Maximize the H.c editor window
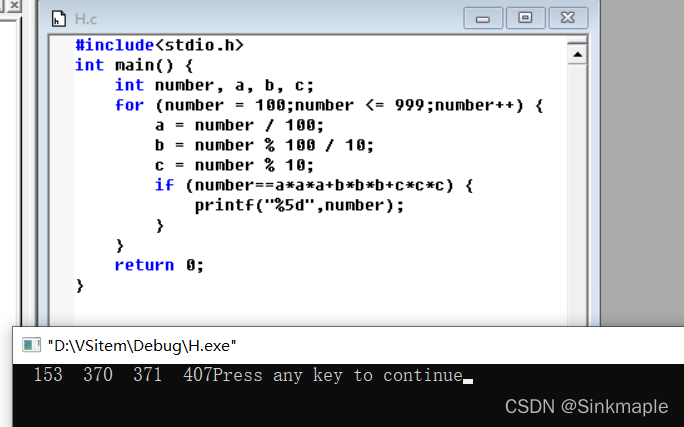This screenshot has height=427, width=684. (525, 18)
